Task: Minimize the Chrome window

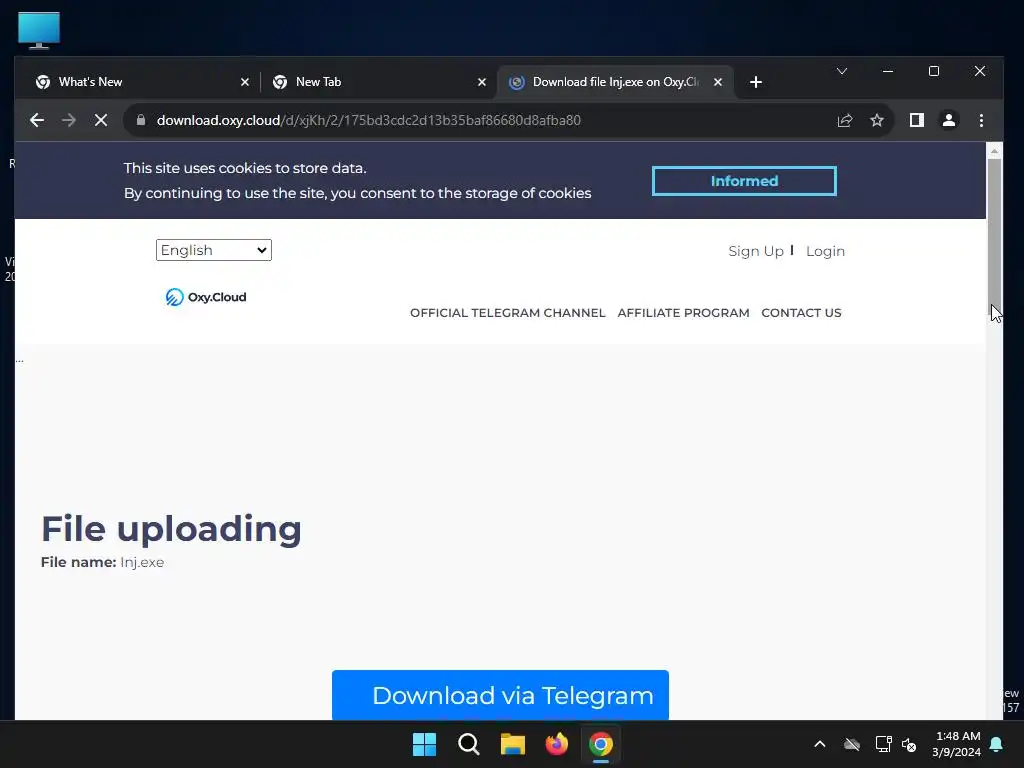Action: pyautogui.click(x=888, y=71)
